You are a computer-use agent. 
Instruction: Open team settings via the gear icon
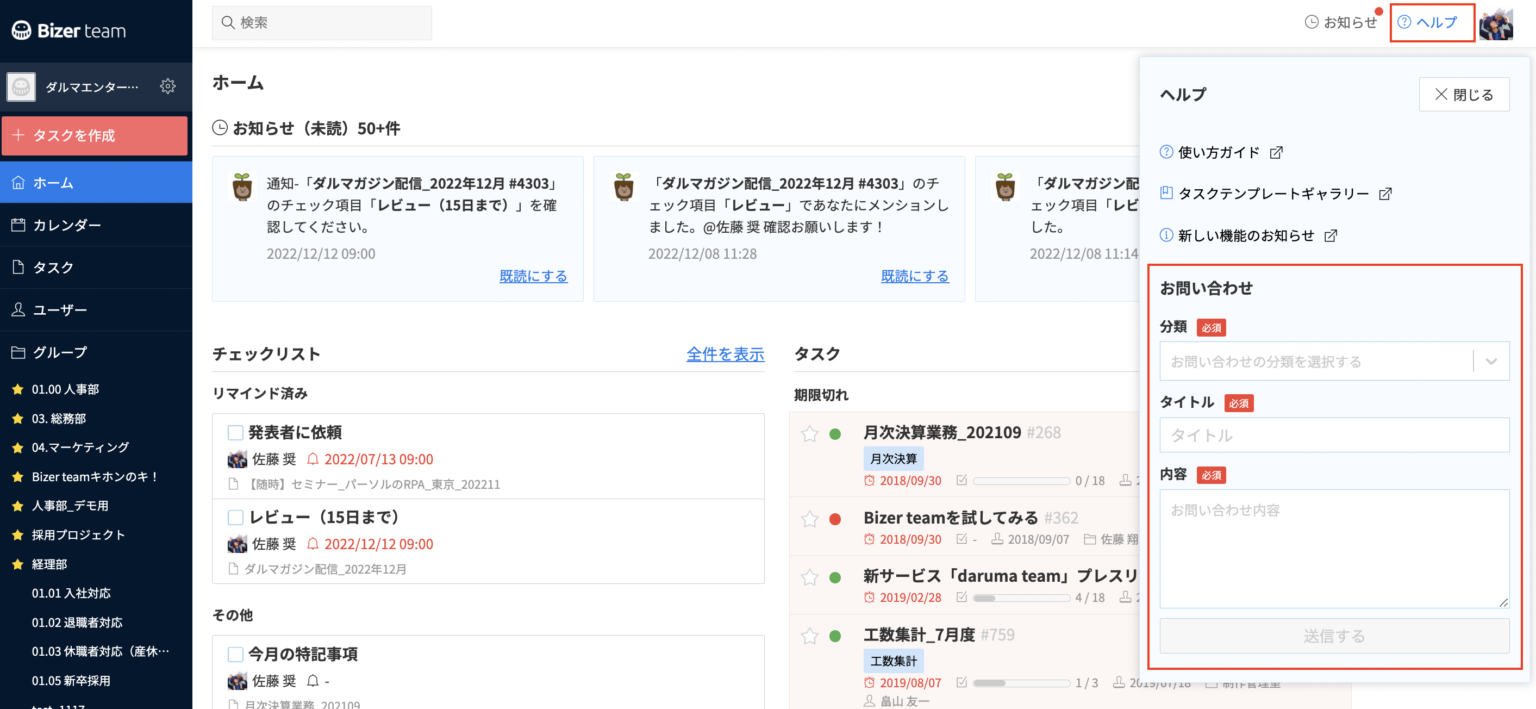point(168,87)
